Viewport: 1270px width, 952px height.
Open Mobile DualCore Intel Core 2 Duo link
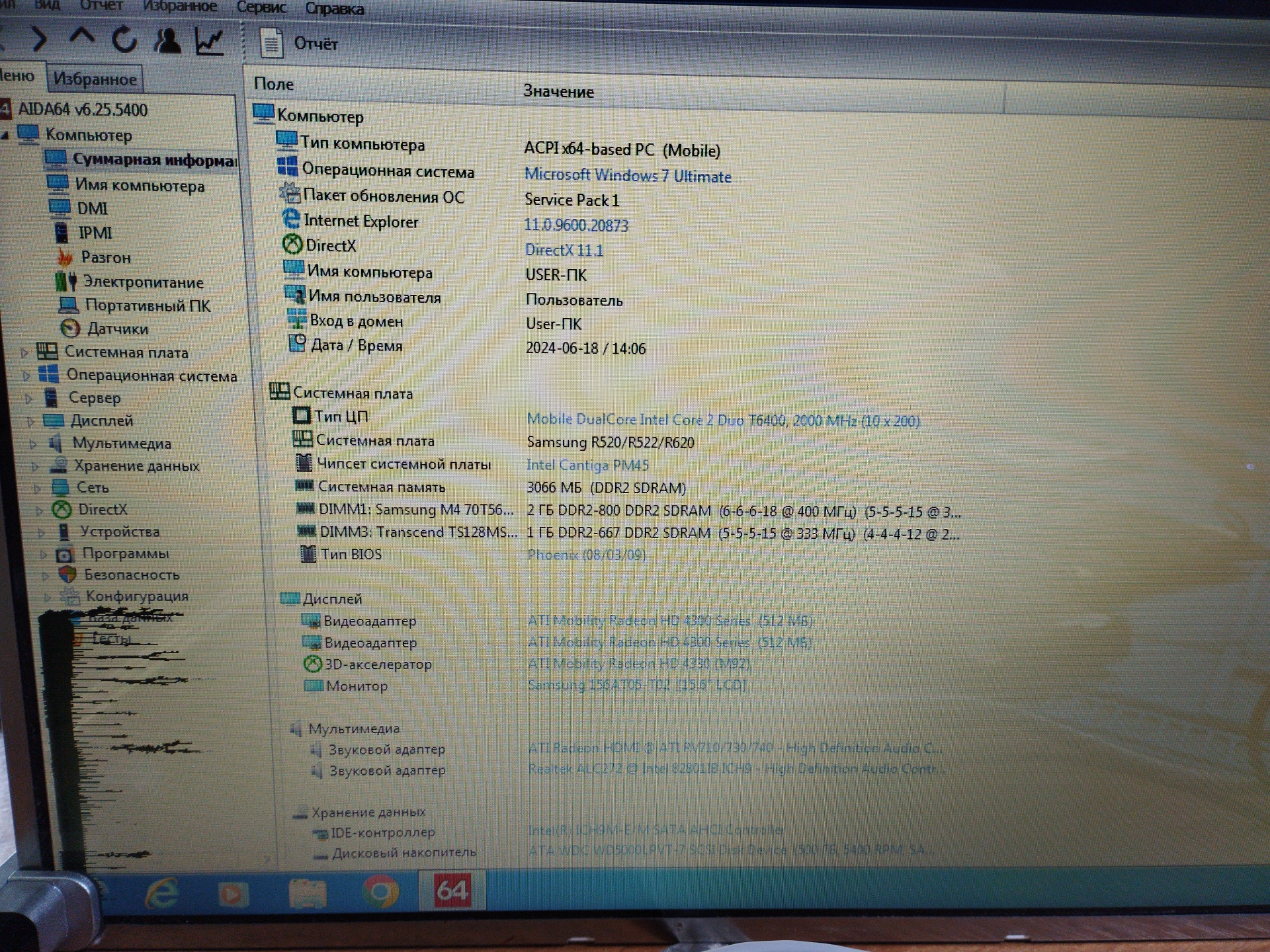(x=723, y=420)
